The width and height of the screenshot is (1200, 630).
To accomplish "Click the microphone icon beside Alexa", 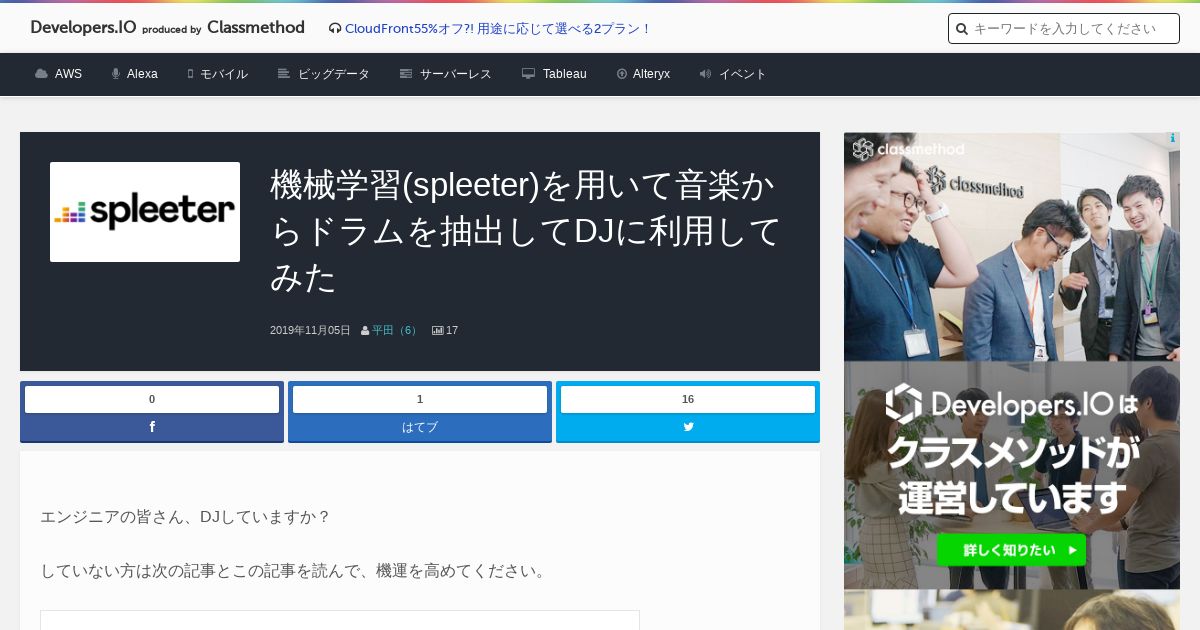I will tap(116, 74).
